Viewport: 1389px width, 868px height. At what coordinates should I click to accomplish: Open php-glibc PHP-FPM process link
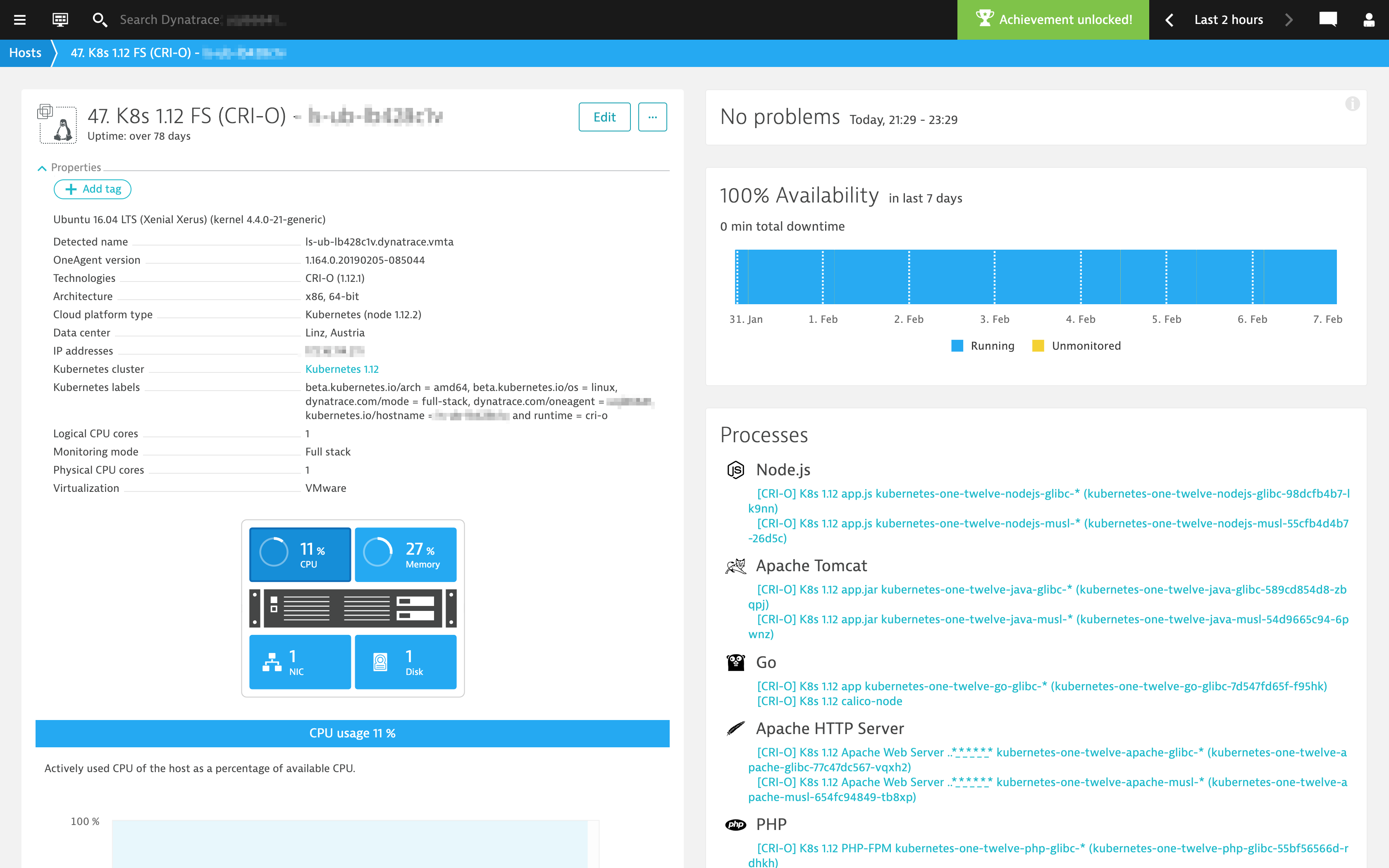tap(1049, 855)
